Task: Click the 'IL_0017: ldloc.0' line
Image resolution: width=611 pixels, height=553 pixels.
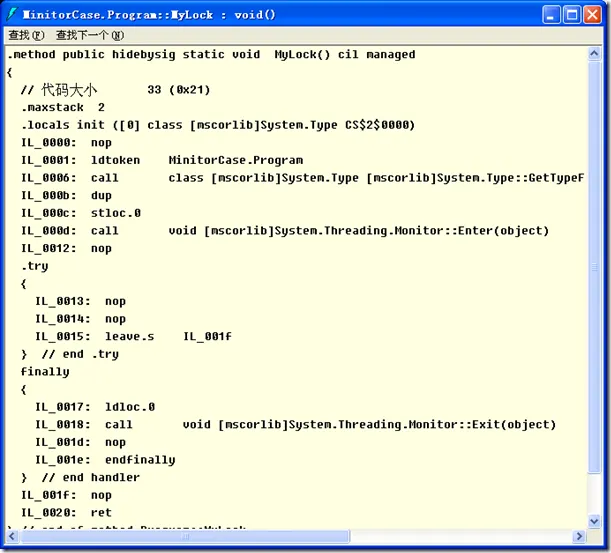Action: click(x=95, y=407)
